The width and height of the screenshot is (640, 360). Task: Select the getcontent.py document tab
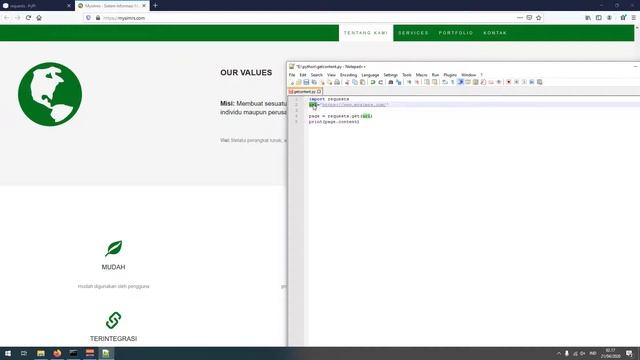[305, 91]
